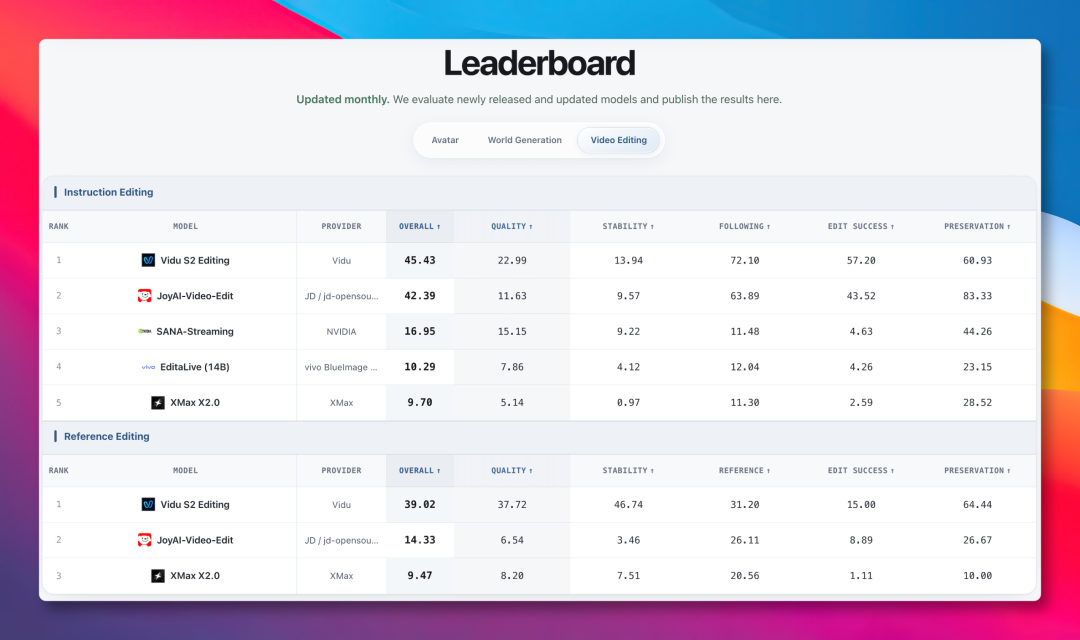1080x640 pixels.
Task: Sort Reference Editing by Reference column
Action: tap(745, 471)
